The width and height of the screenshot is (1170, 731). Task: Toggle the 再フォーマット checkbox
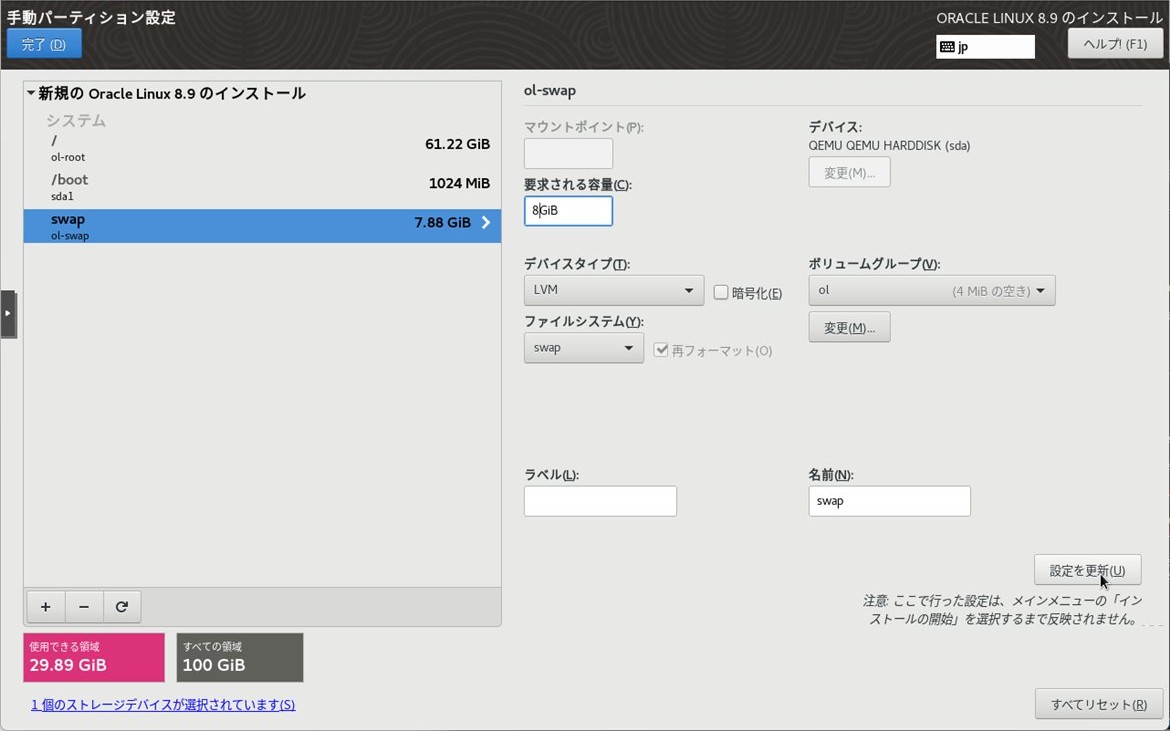pyautogui.click(x=661, y=350)
